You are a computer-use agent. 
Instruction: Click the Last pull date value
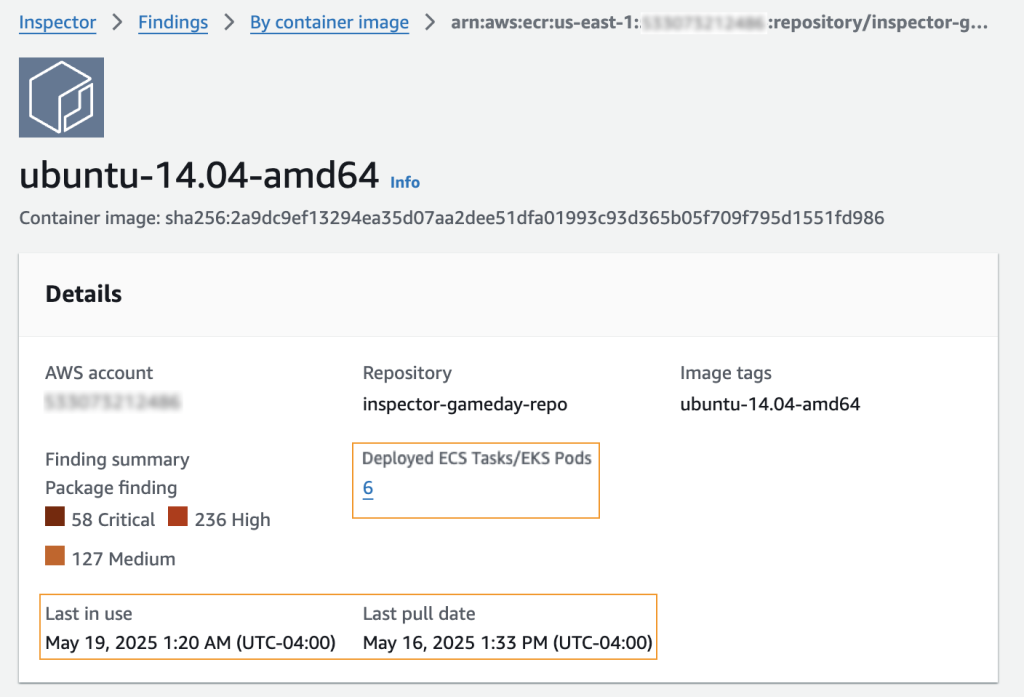tap(507, 643)
